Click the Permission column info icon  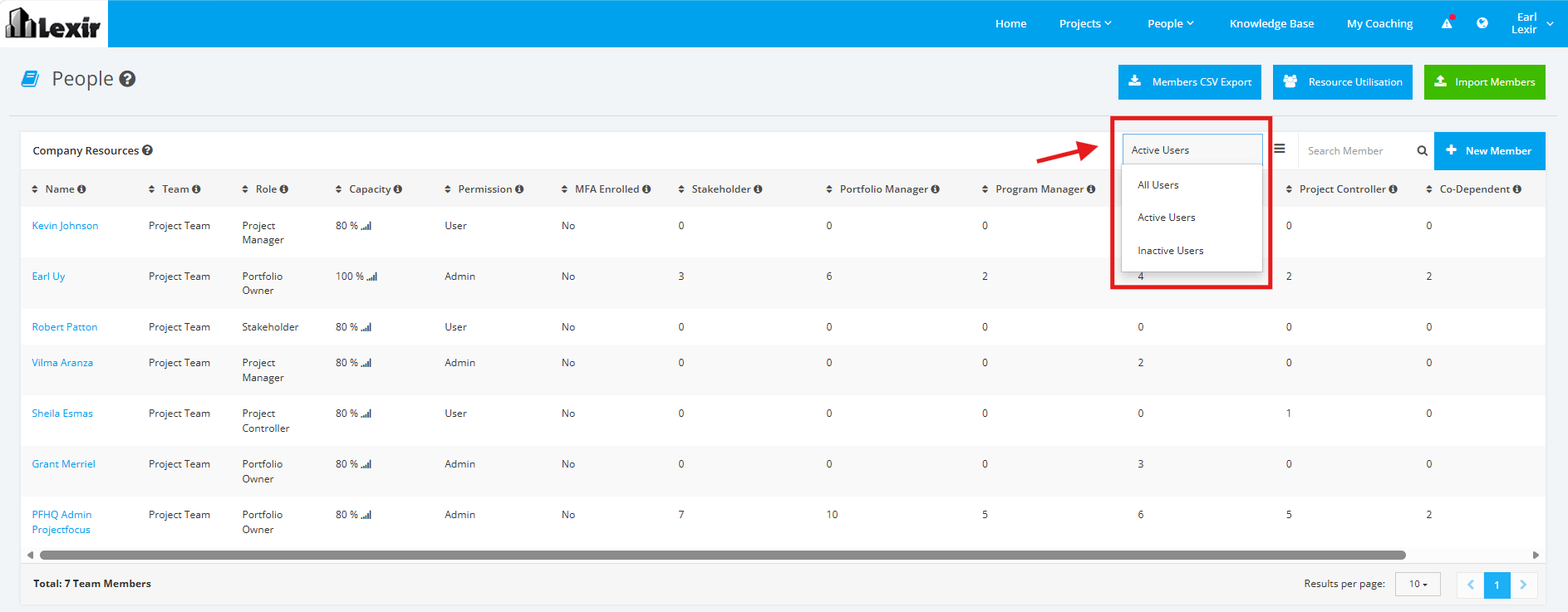[519, 189]
